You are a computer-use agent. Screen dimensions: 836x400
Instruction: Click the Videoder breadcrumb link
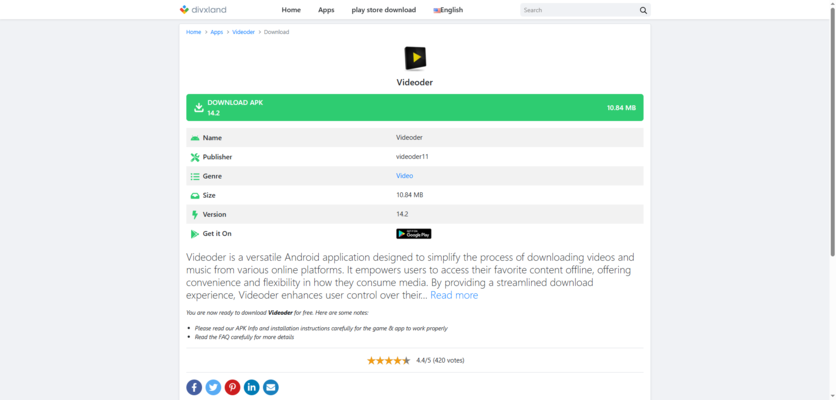pyautogui.click(x=243, y=32)
